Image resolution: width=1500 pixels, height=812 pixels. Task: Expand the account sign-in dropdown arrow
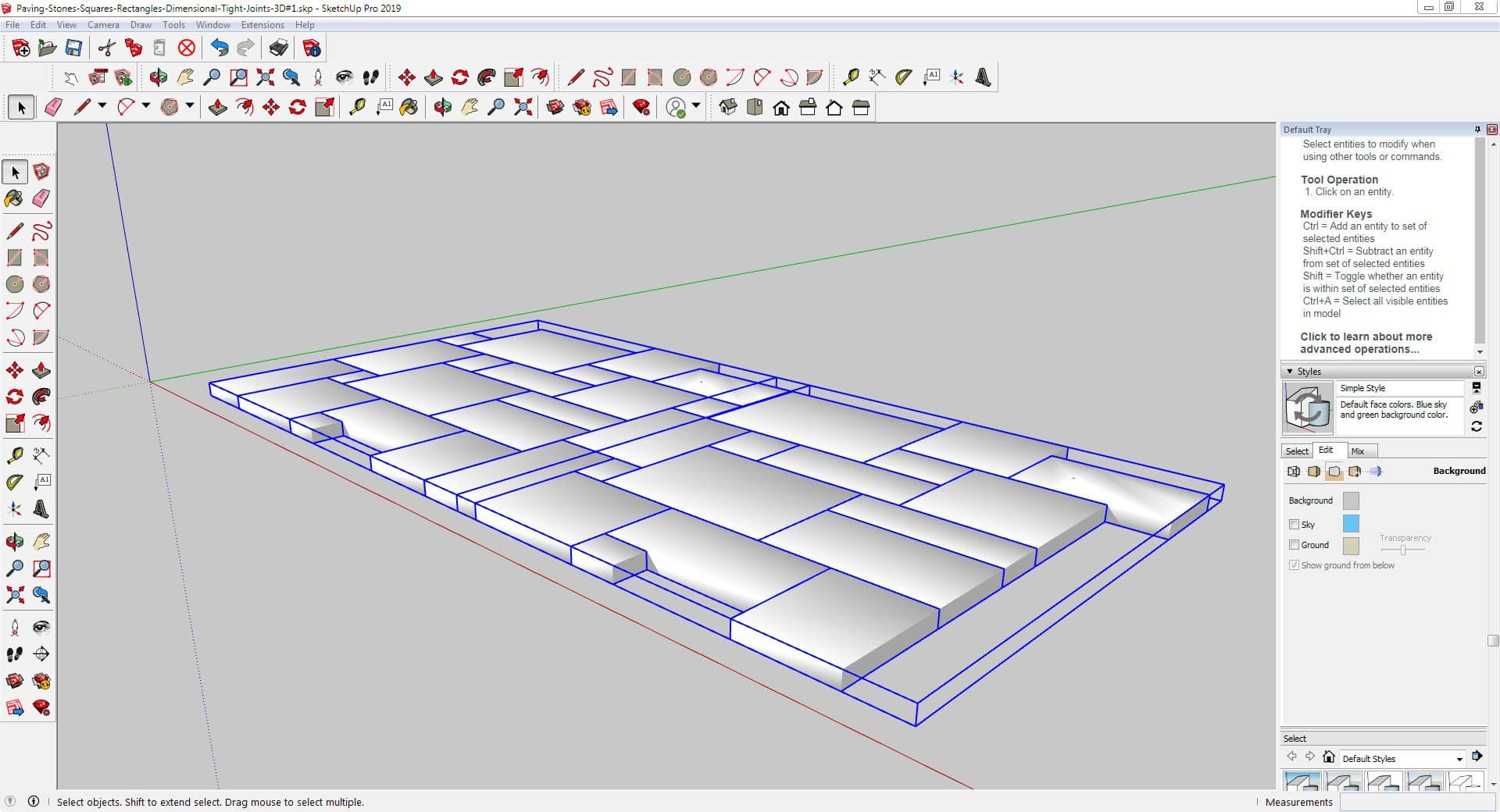click(696, 106)
